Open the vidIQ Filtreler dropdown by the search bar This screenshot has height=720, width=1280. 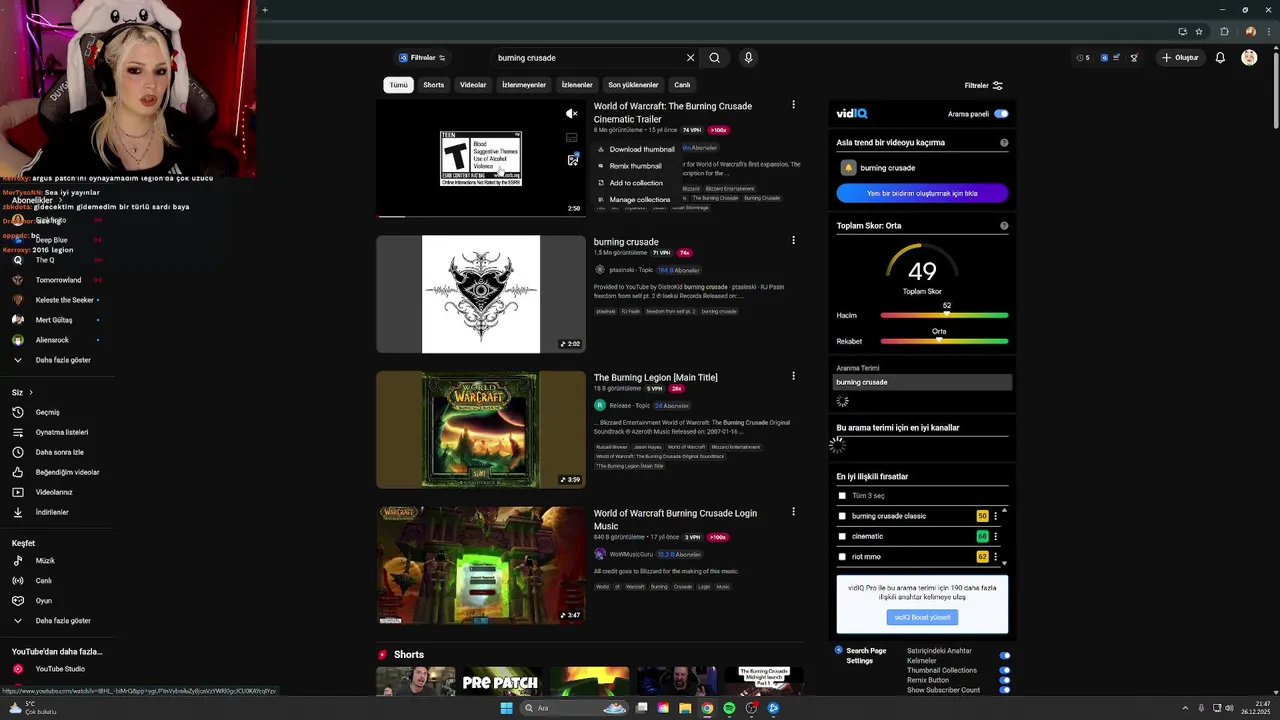422,58
